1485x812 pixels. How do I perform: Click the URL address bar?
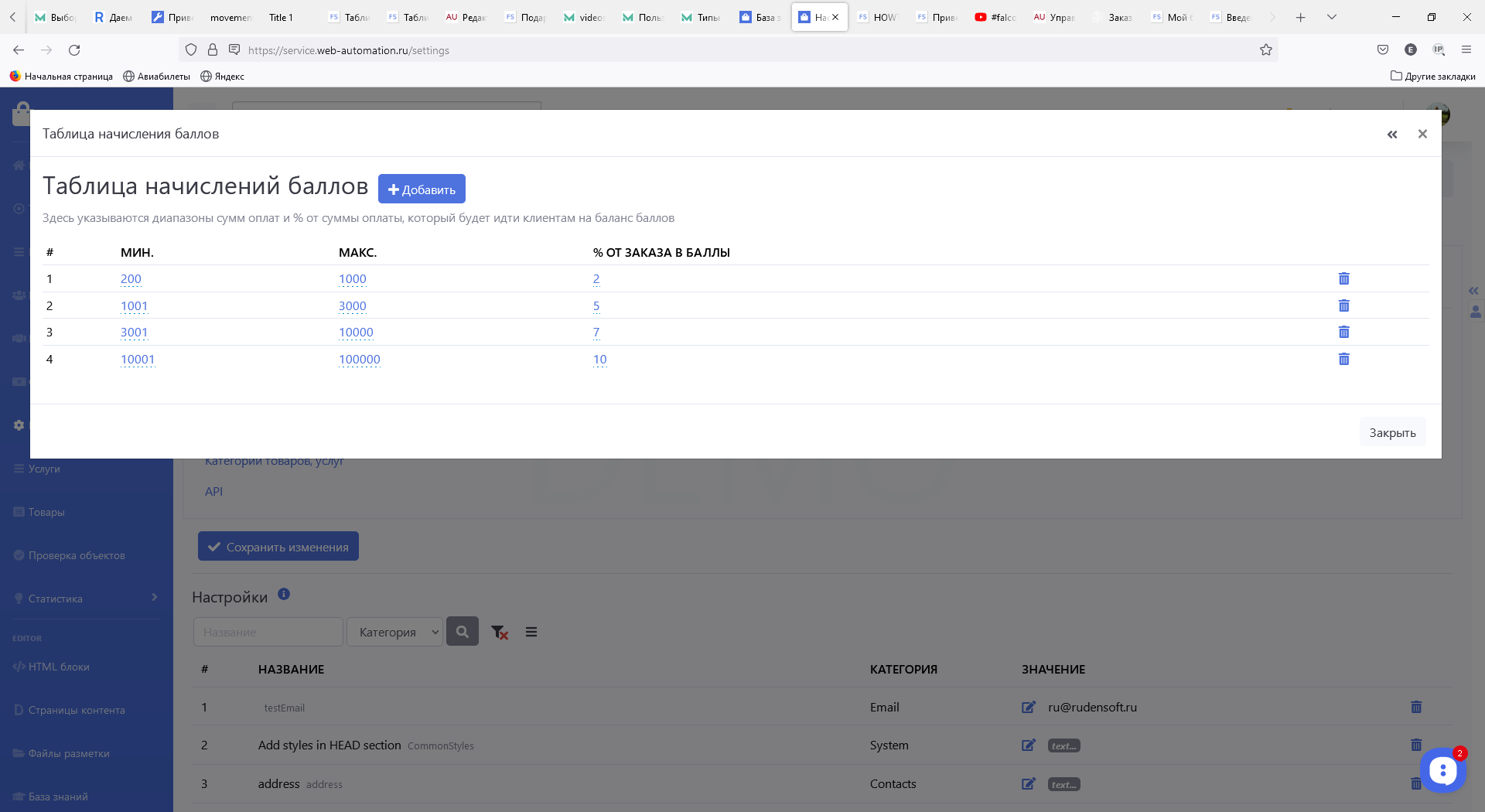pos(696,50)
